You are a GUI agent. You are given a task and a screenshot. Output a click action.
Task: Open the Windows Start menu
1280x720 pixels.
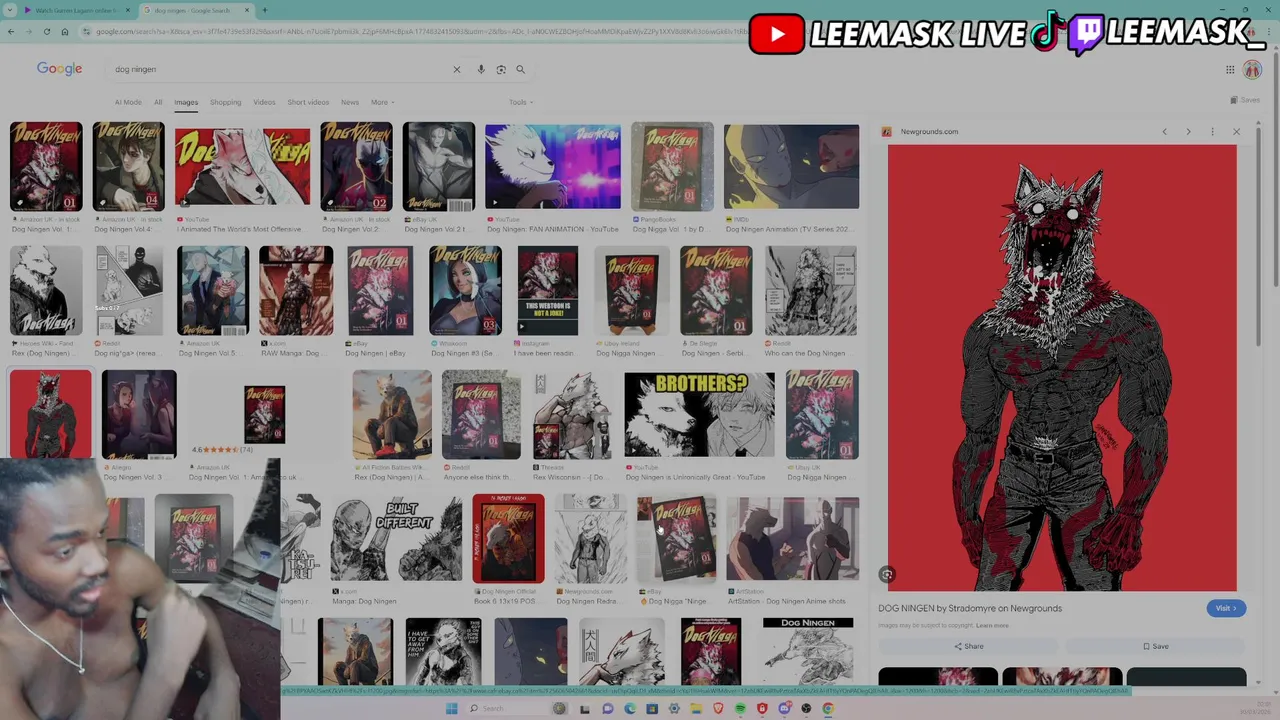click(451, 709)
